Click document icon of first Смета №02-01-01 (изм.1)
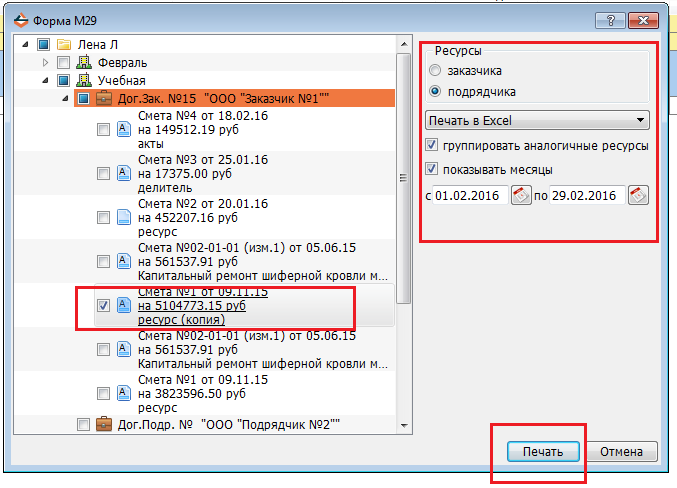 point(124,261)
